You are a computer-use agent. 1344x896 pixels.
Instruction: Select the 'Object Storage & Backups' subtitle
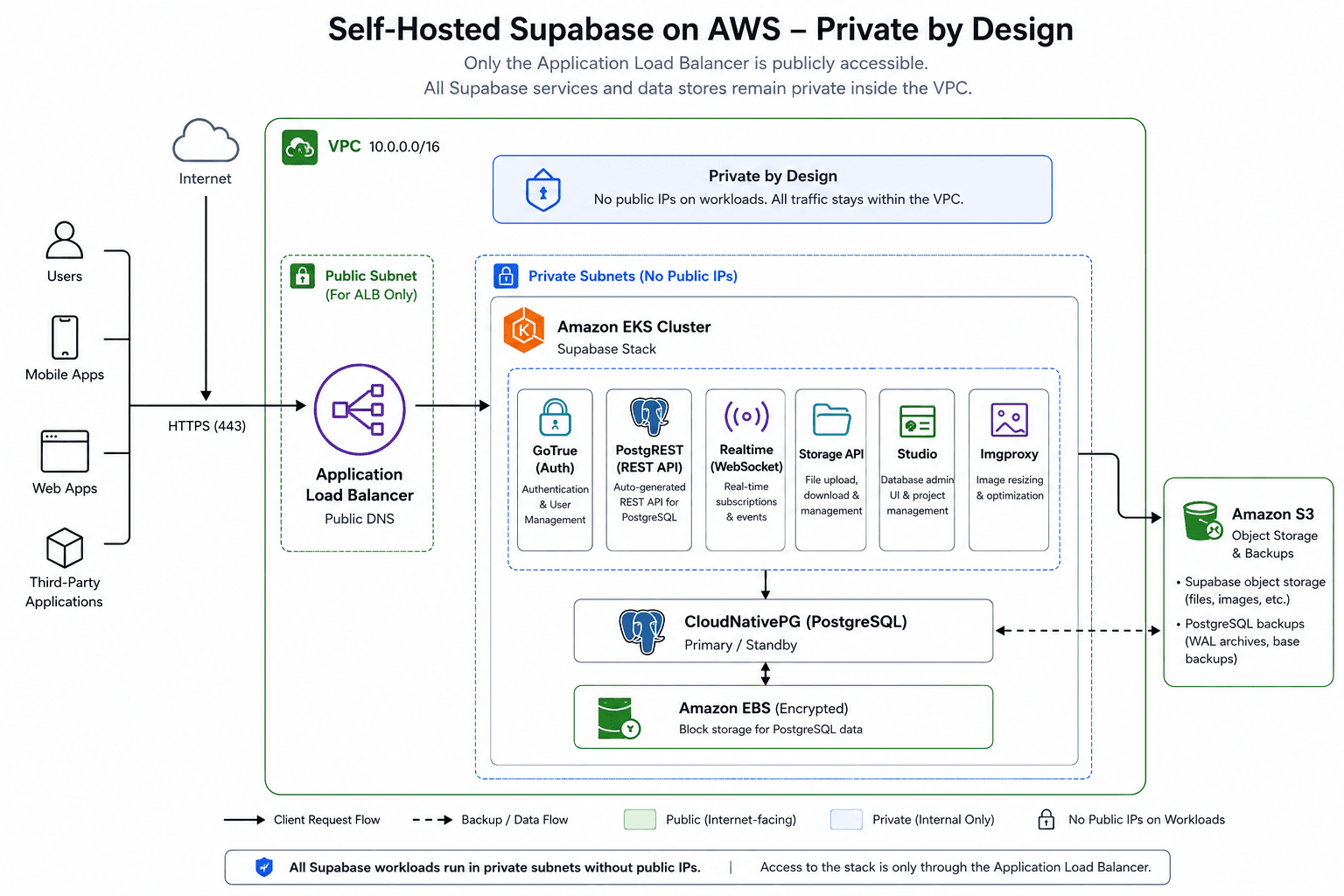pyautogui.click(x=1275, y=544)
